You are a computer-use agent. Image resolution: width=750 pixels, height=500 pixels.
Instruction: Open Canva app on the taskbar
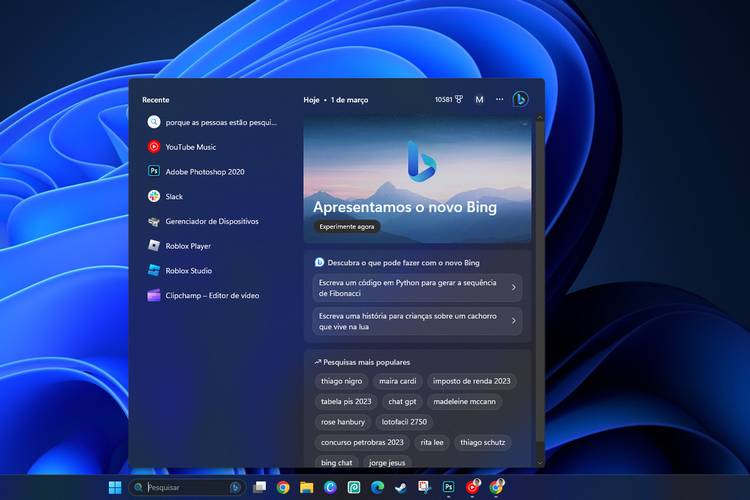click(330, 487)
